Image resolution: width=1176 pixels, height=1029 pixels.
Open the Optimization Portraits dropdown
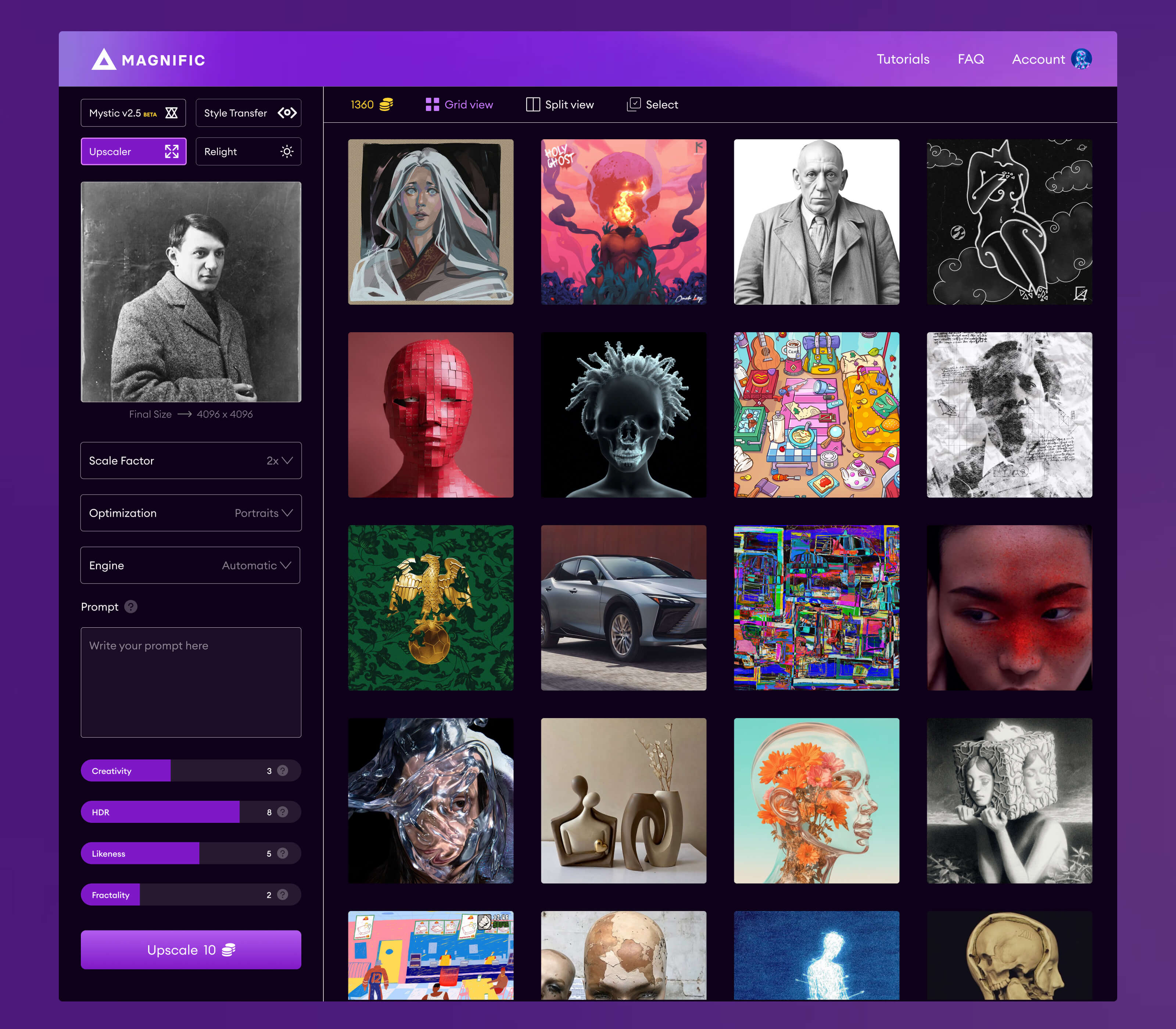(x=191, y=513)
